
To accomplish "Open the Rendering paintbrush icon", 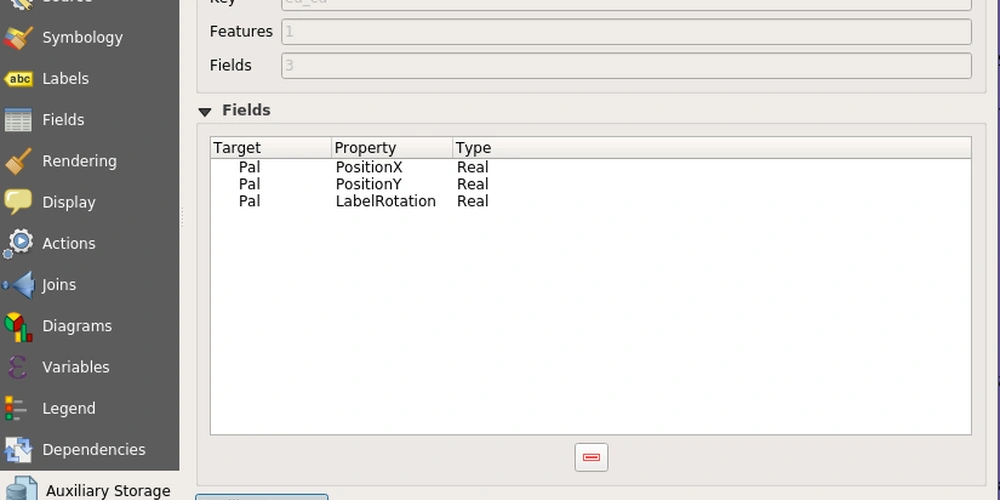I will click(x=18, y=161).
